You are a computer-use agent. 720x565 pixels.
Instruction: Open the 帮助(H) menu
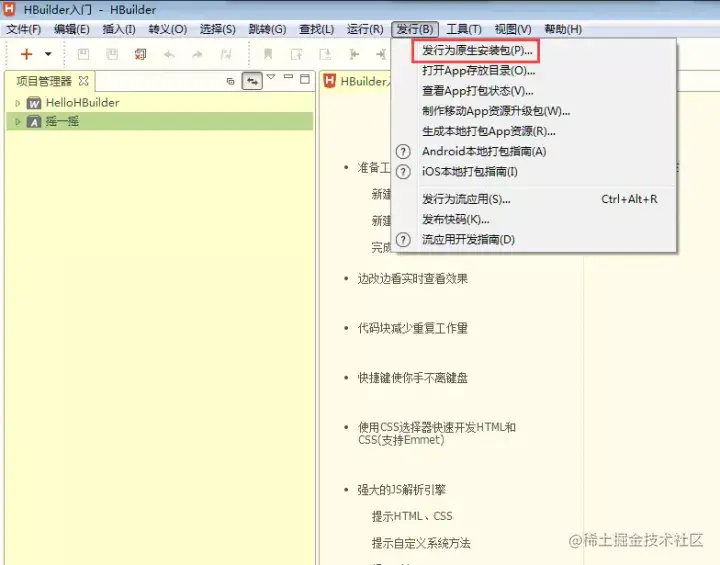point(563,29)
